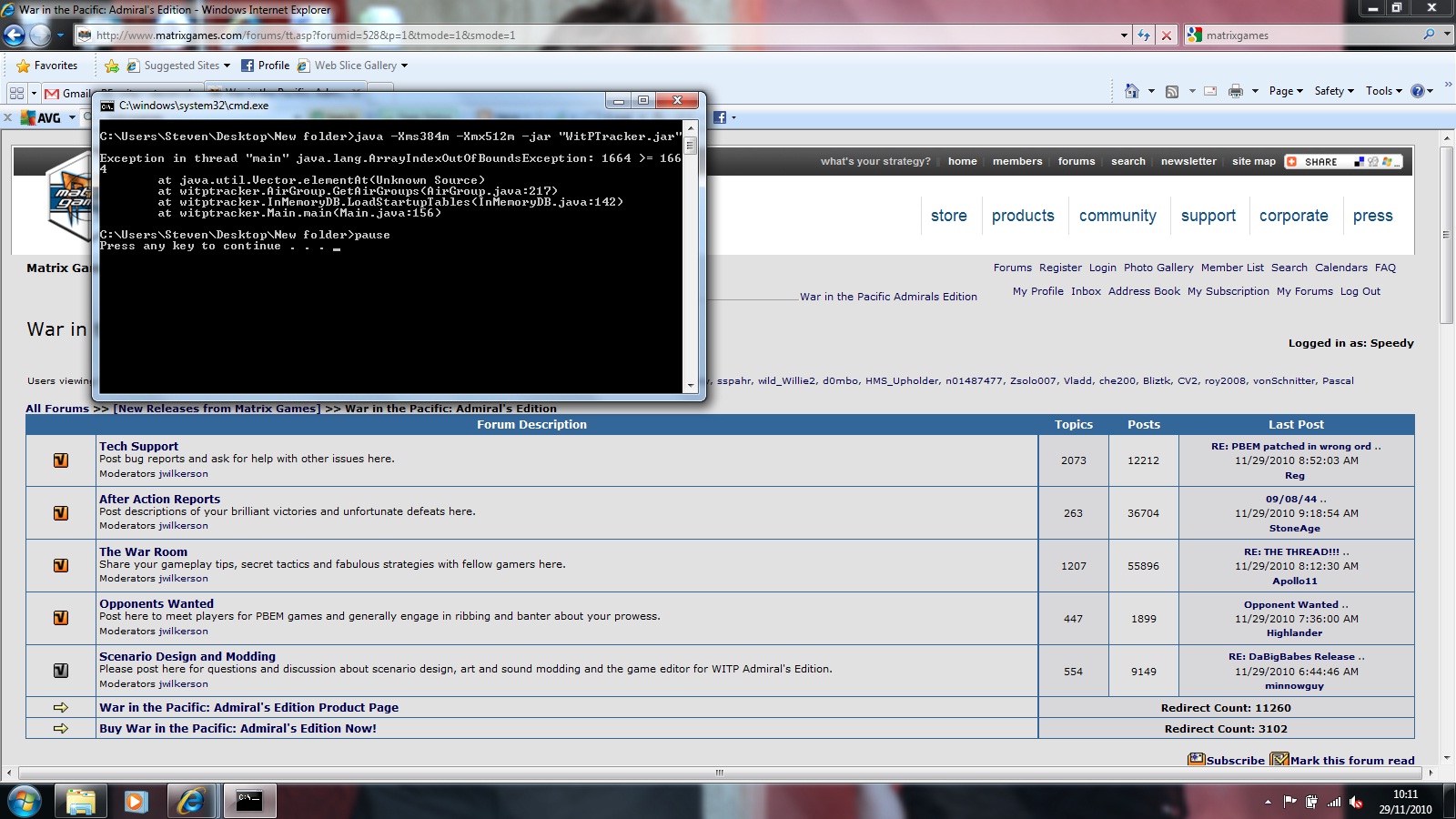Screen dimensions: 1456x819
Task: Open the site's community navigation item
Action: click(x=1117, y=216)
